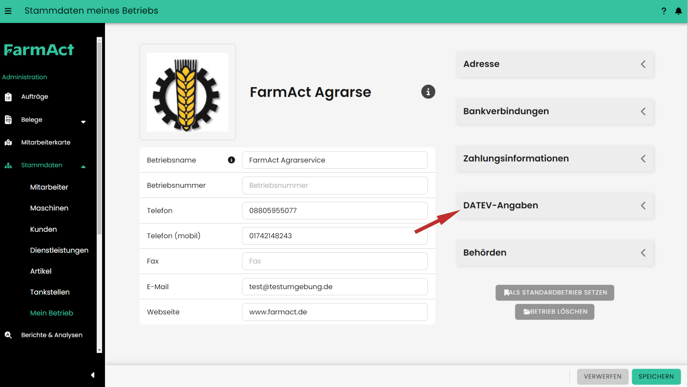Image resolution: width=688 pixels, height=387 pixels.
Task: Click the Verwerfen button
Action: click(602, 376)
